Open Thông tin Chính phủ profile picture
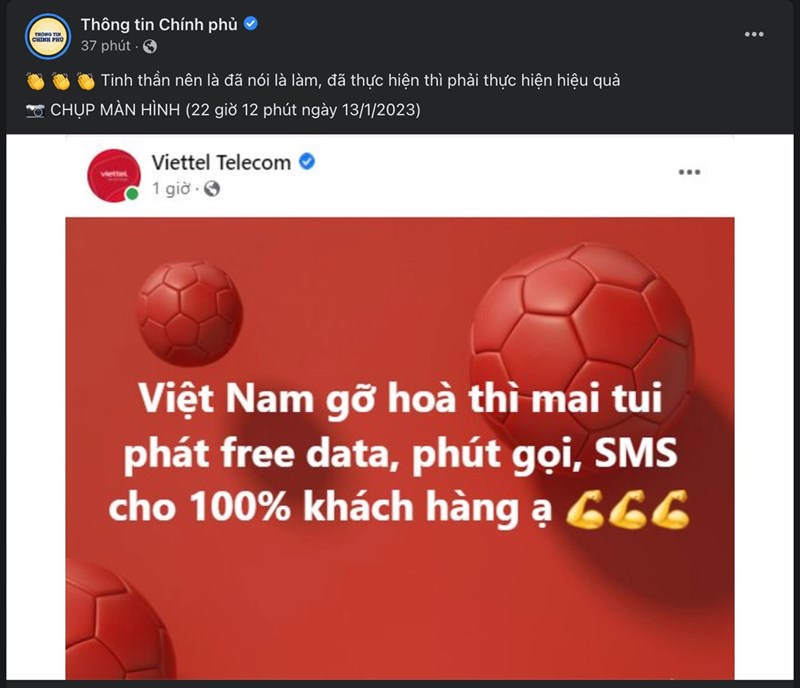 tap(48, 36)
